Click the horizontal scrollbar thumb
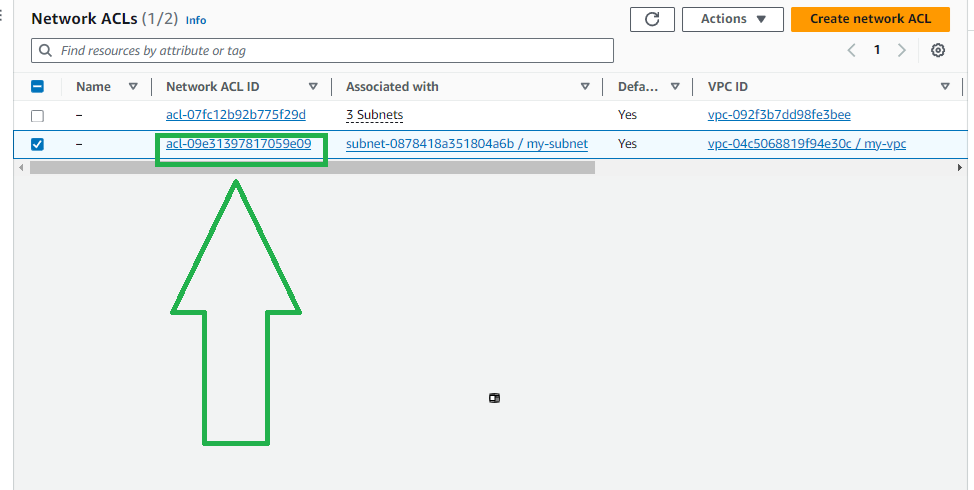974x490 pixels. [x=312, y=167]
